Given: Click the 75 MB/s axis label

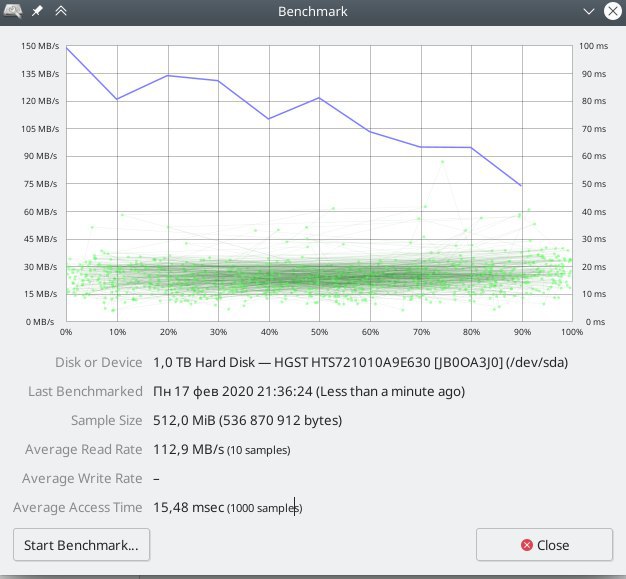Looking at the screenshot, I should 40,184.
